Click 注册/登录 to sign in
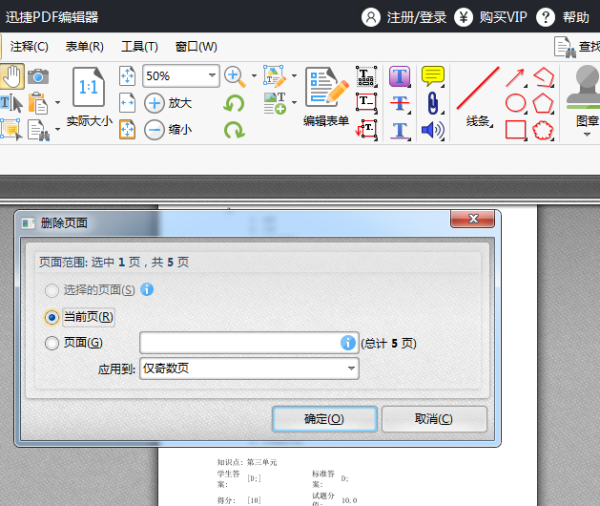This screenshot has height=506, width=600. tap(416, 17)
